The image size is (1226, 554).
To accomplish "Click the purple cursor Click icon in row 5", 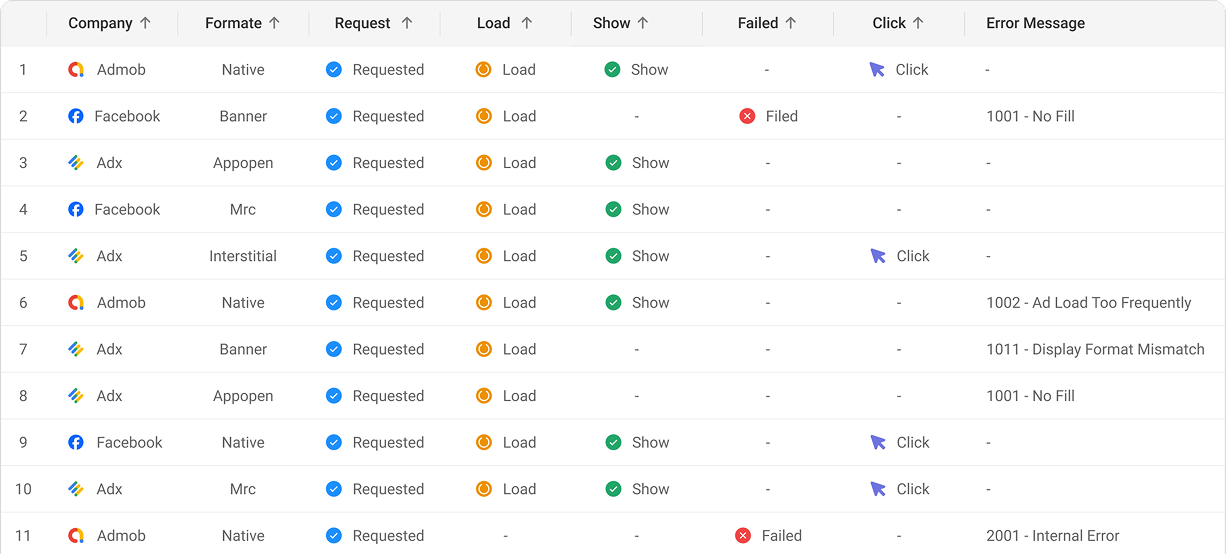I will pos(877,256).
